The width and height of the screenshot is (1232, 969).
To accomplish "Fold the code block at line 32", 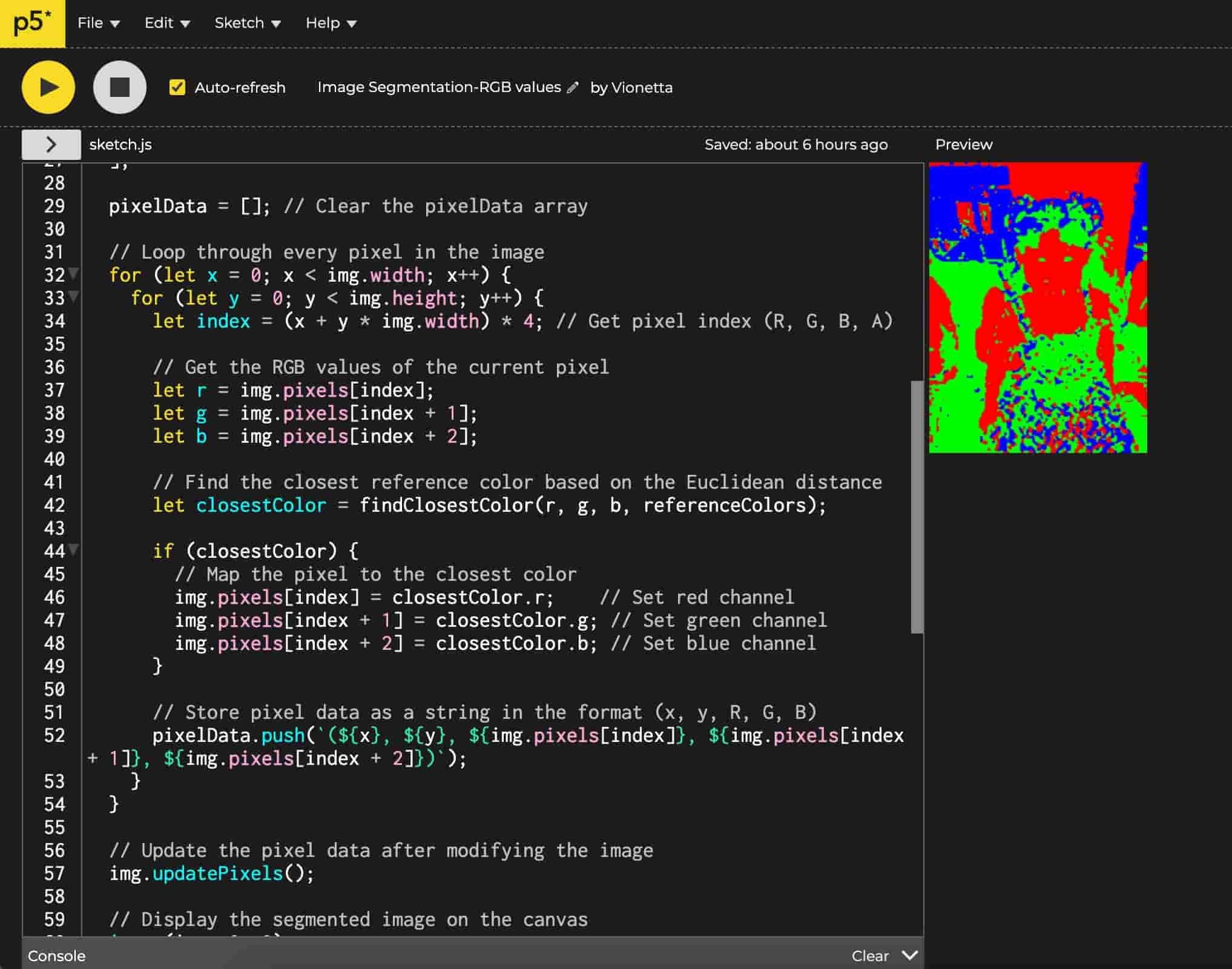I will [x=74, y=274].
